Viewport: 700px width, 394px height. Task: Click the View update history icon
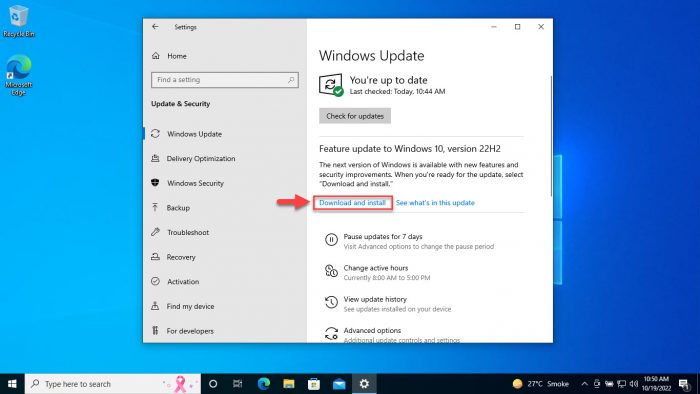click(331, 303)
